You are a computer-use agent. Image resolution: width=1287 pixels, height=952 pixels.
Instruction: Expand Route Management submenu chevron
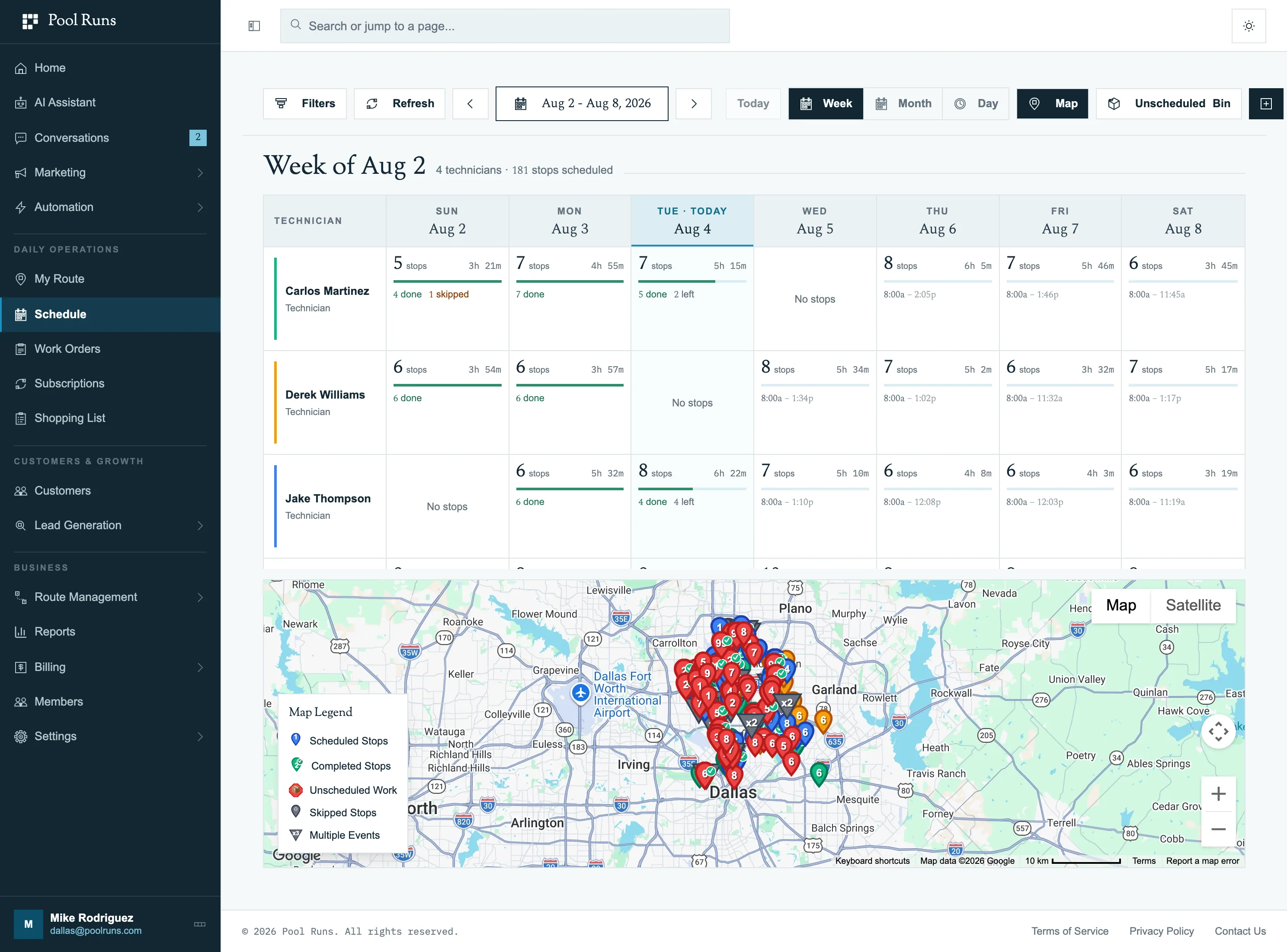200,597
